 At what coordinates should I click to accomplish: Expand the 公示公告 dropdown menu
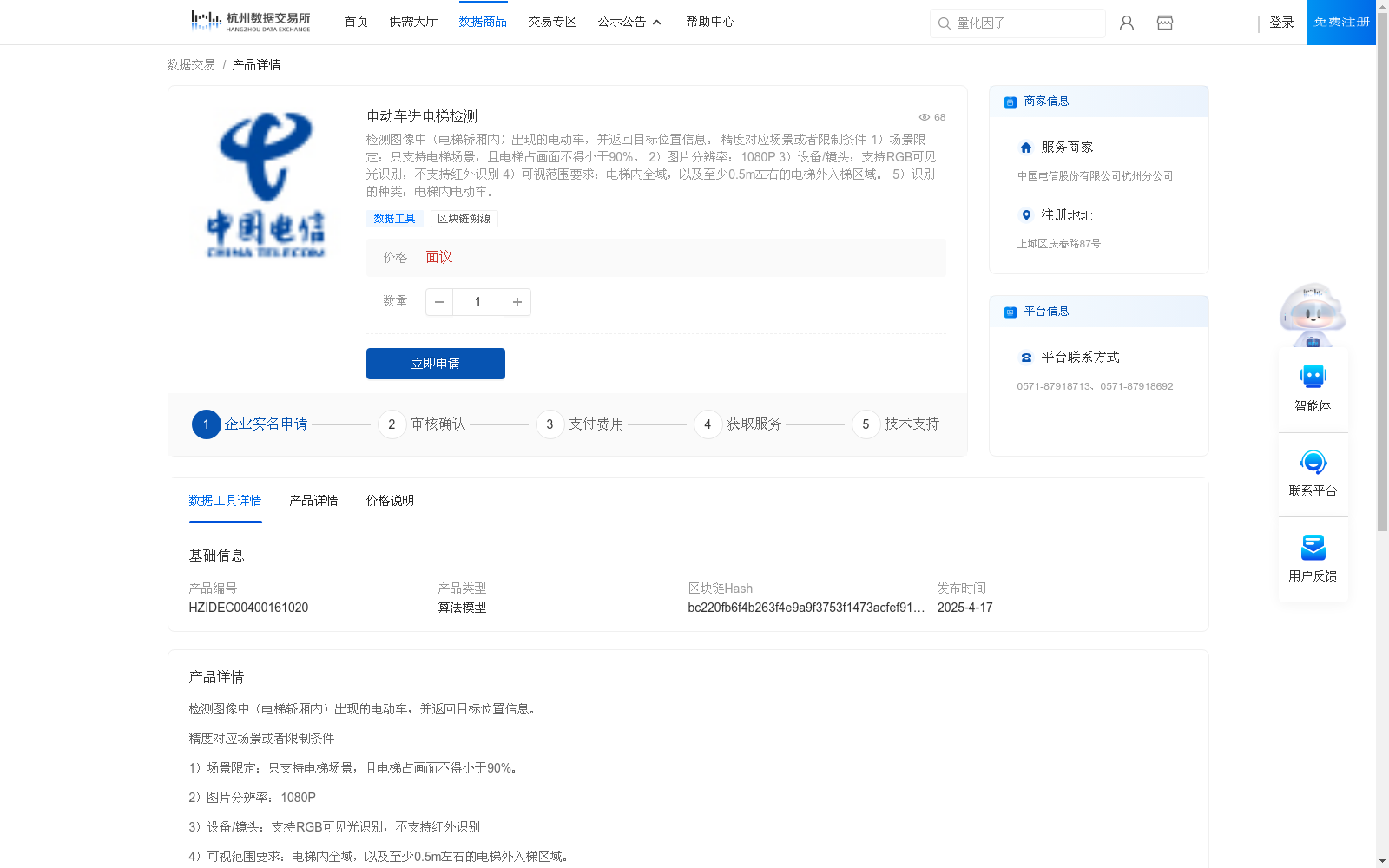pyautogui.click(x=629, y=22)
